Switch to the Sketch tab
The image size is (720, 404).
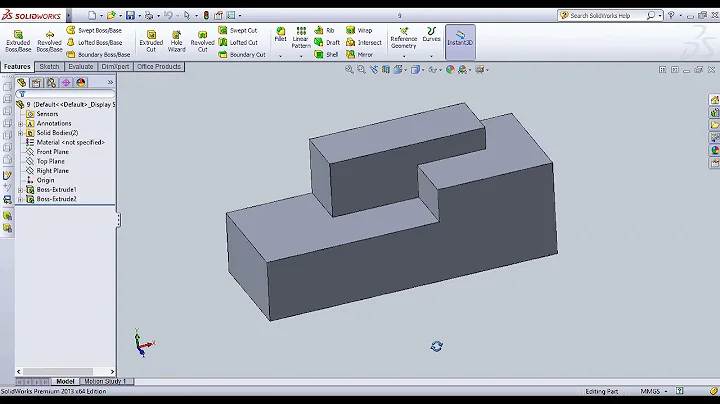pyautogui.click(x=49, y=67)
